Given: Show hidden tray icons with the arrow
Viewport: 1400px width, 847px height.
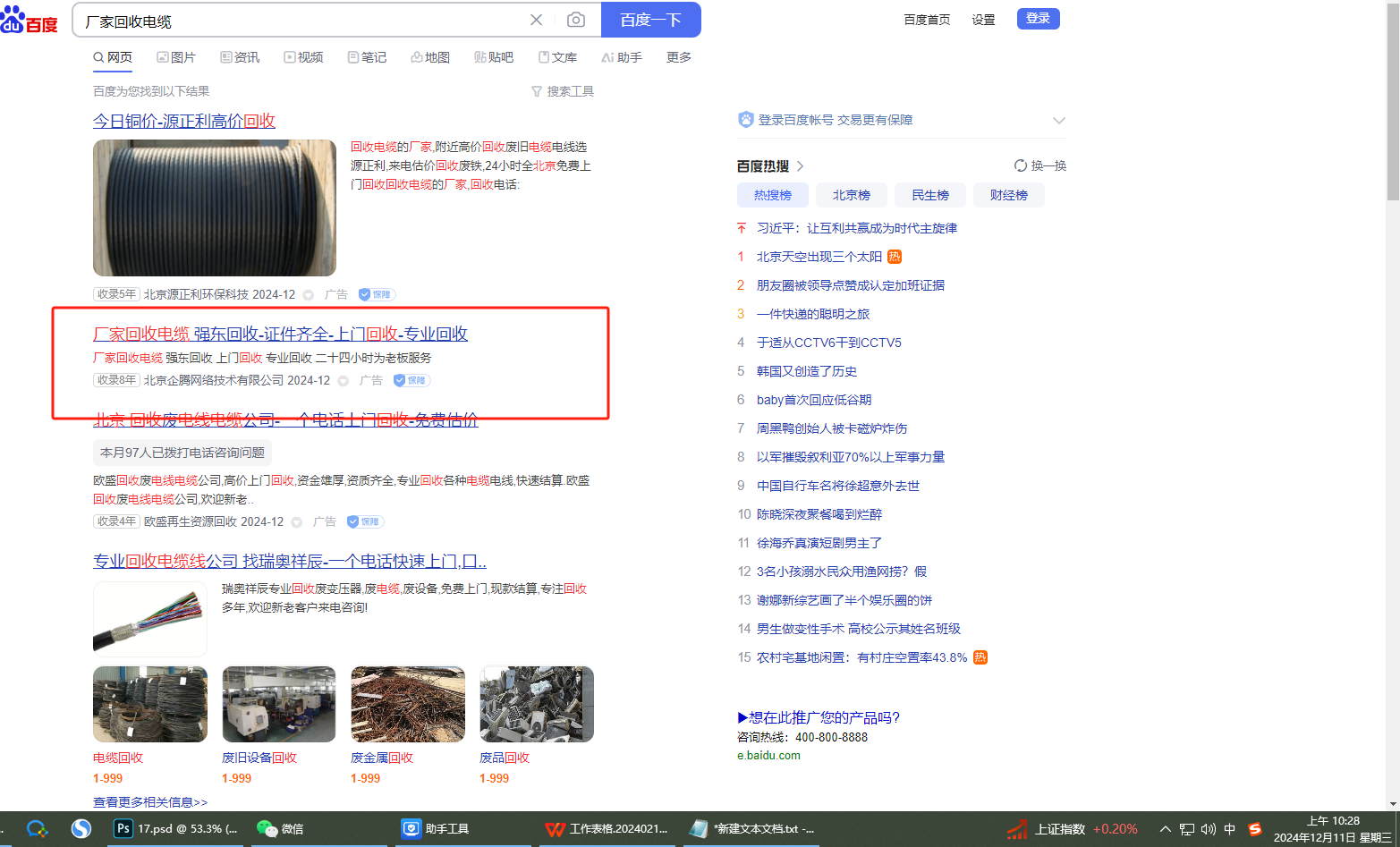Looking at the screenshot, I should (x=1165, y=829).
